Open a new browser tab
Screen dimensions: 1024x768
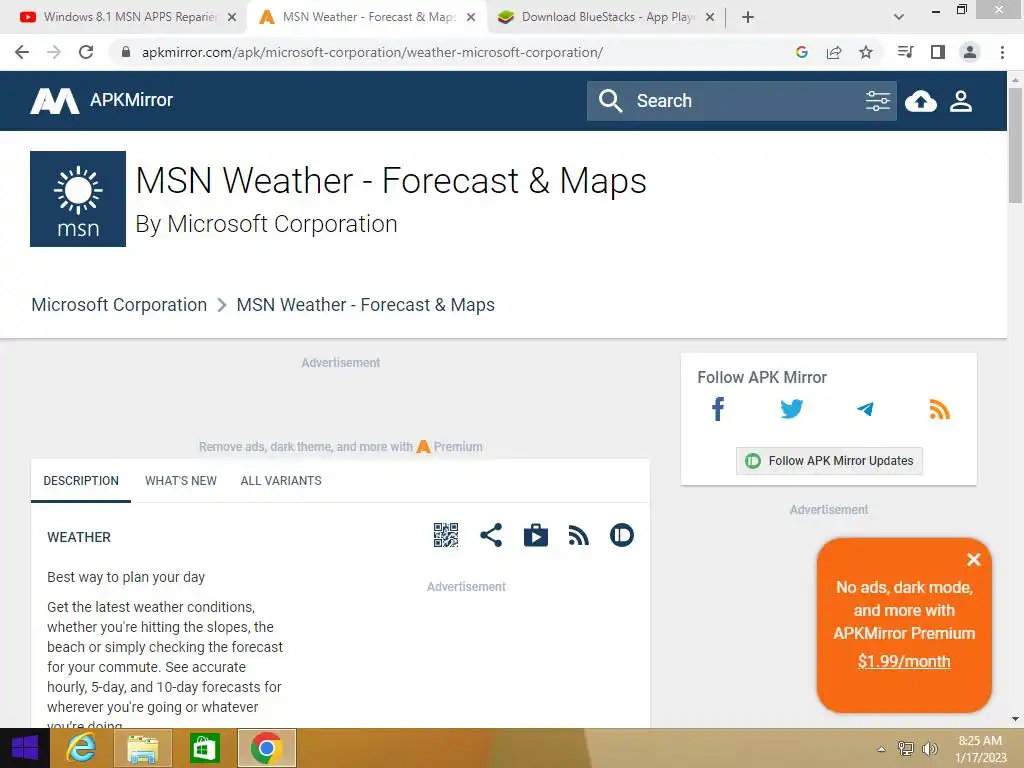pyautogui.click(x=748, y=17)
